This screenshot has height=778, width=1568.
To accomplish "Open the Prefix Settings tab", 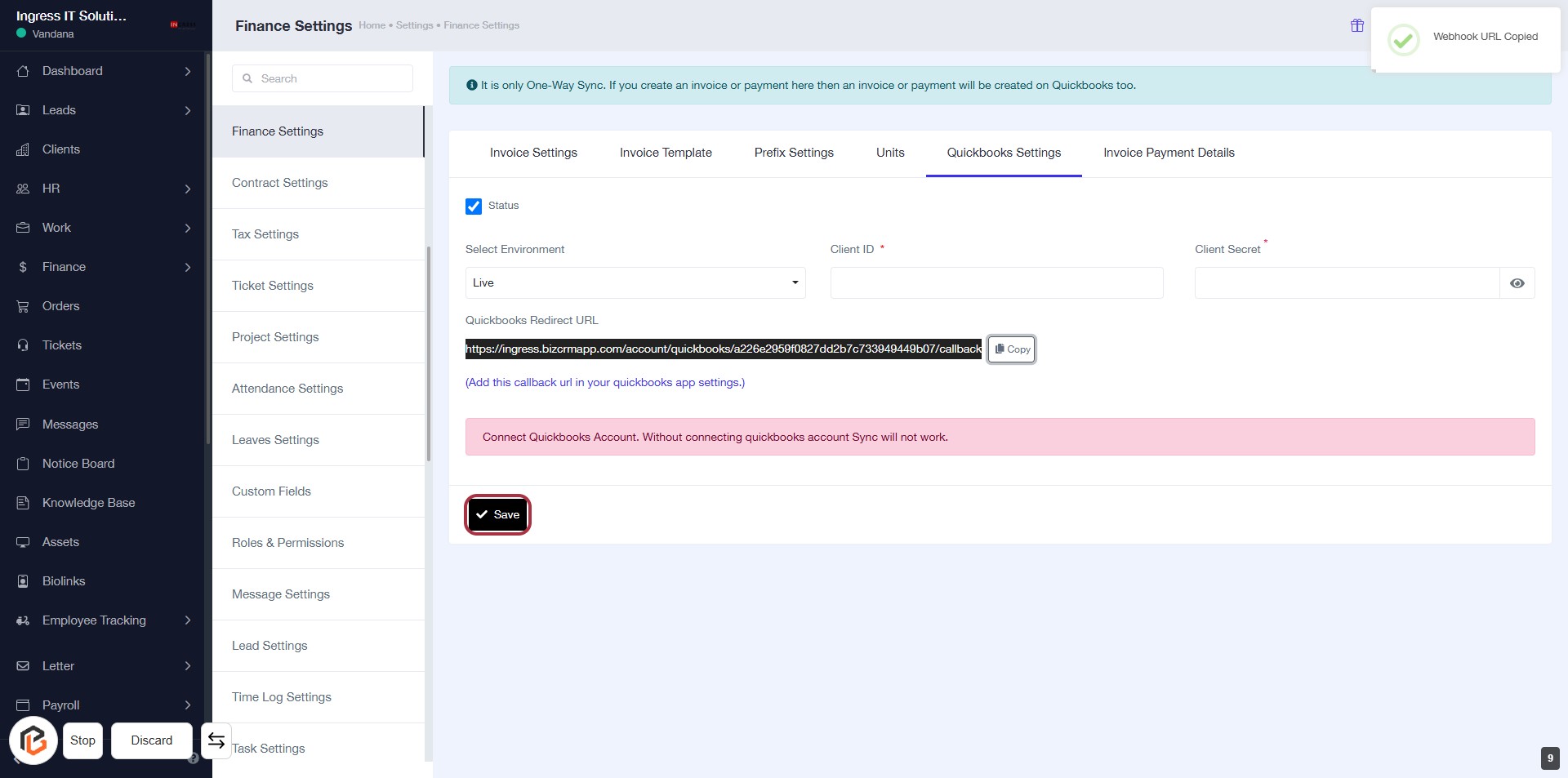I will click(x=794, y=153).
